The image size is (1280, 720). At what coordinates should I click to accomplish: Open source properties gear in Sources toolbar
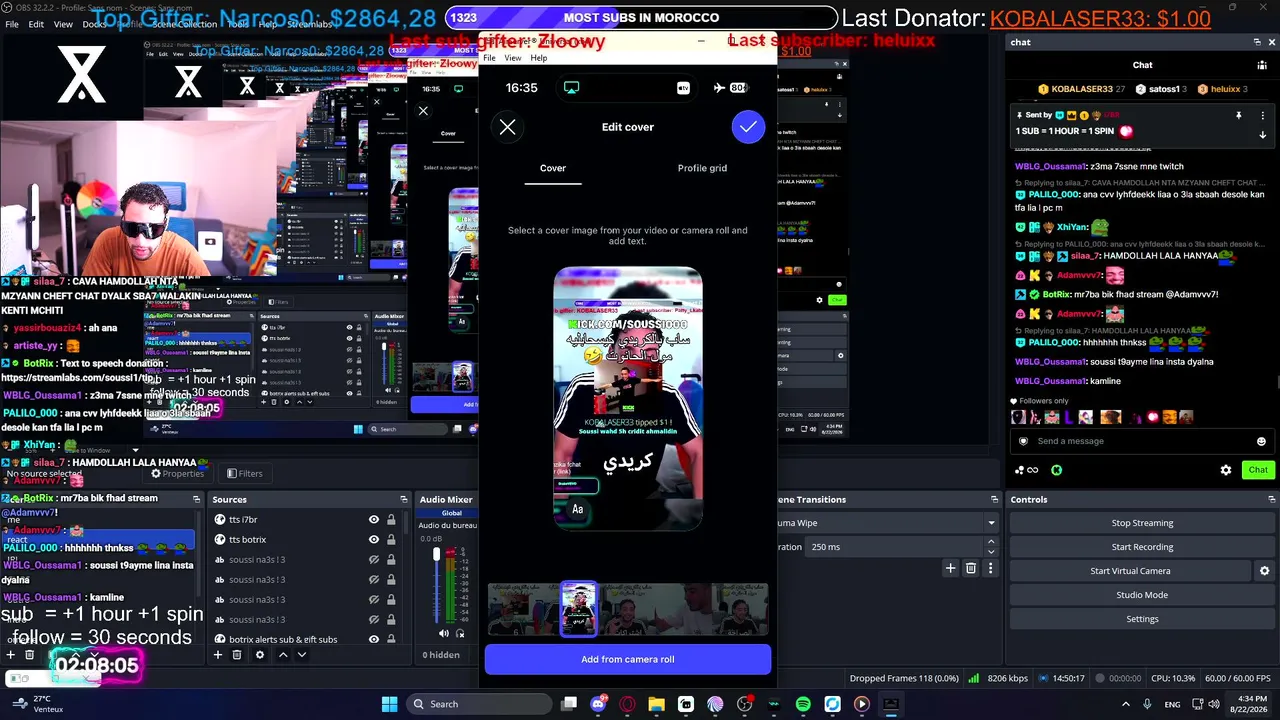click(260, 655)
